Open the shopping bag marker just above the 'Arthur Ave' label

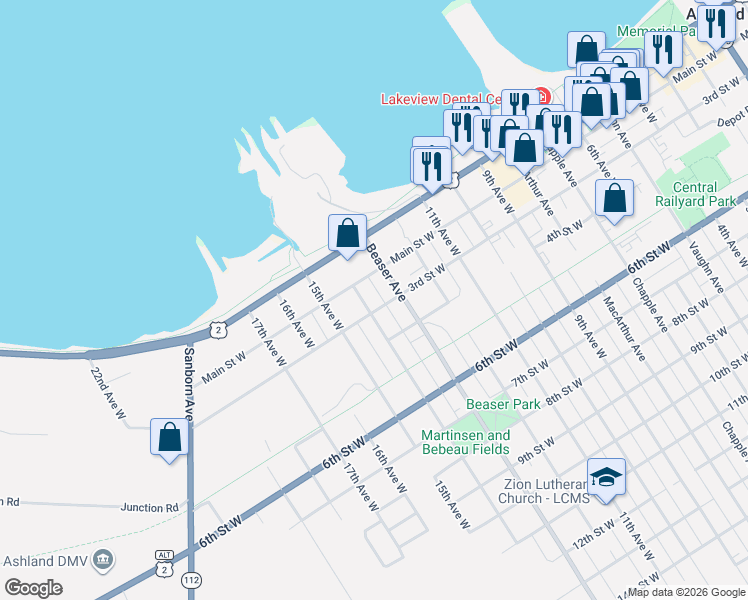pos(524,150)
